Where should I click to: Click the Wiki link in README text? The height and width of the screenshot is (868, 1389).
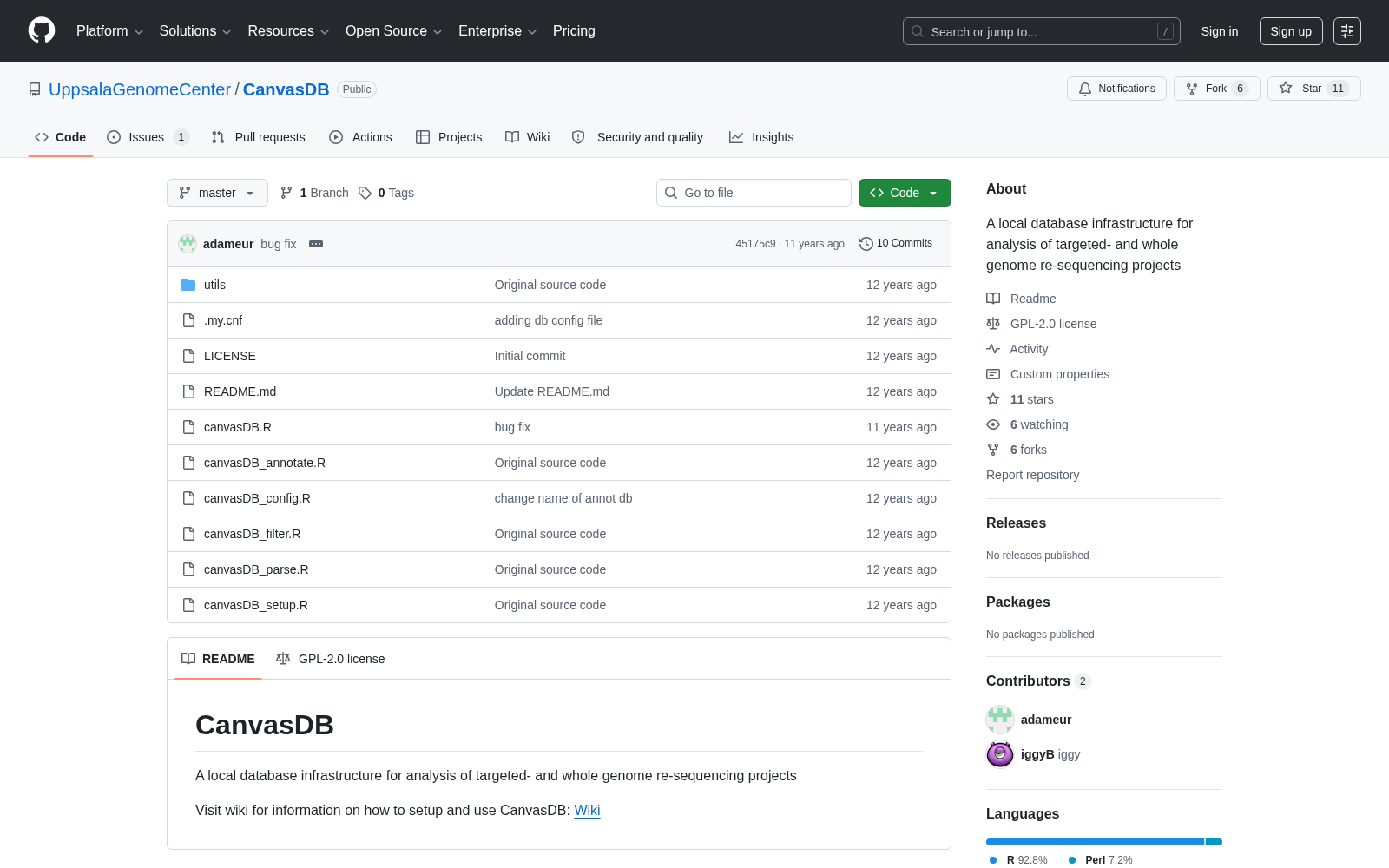pyautogui.click(x=587, y=810)
